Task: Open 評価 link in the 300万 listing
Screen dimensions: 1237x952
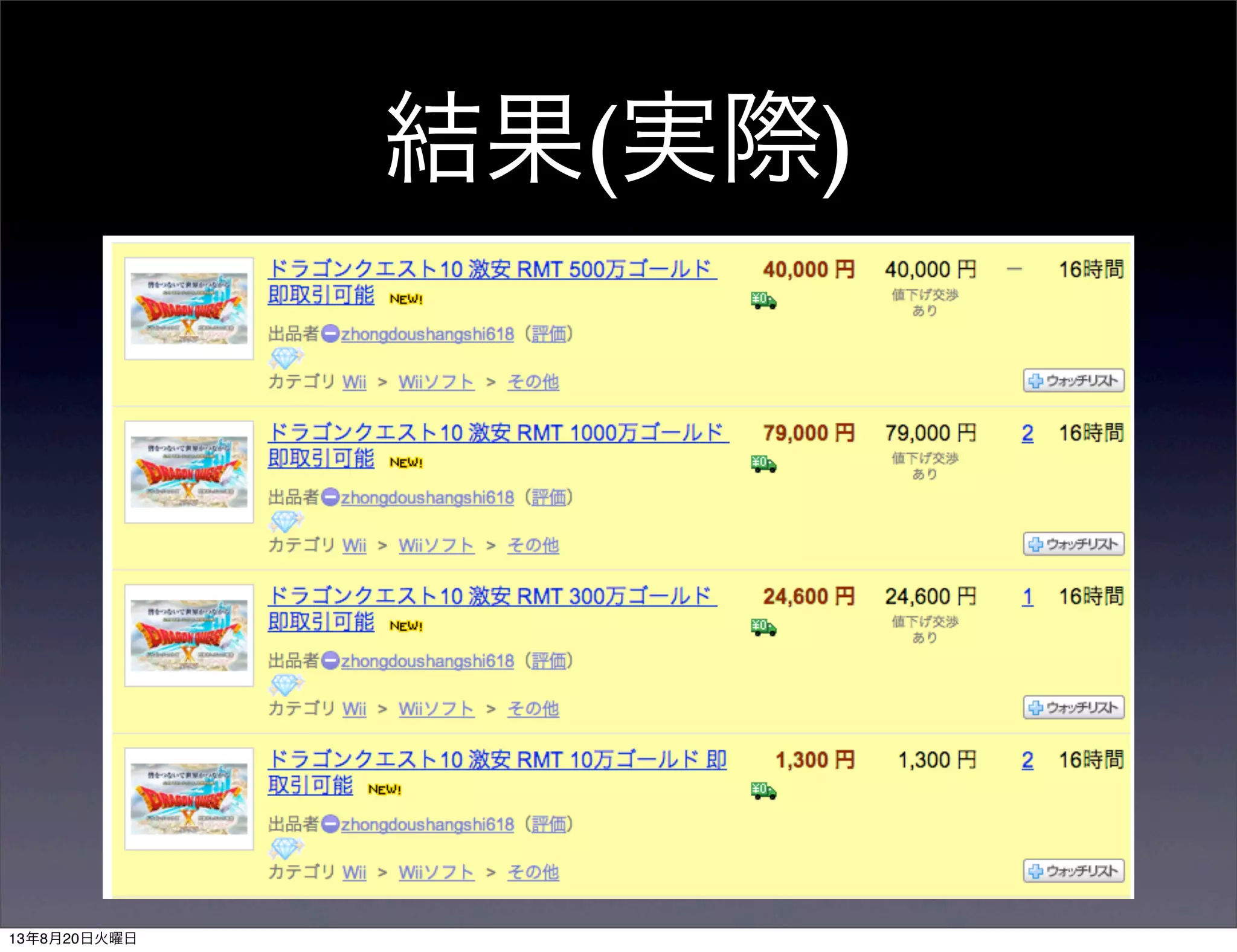Action: coord(549,661)
